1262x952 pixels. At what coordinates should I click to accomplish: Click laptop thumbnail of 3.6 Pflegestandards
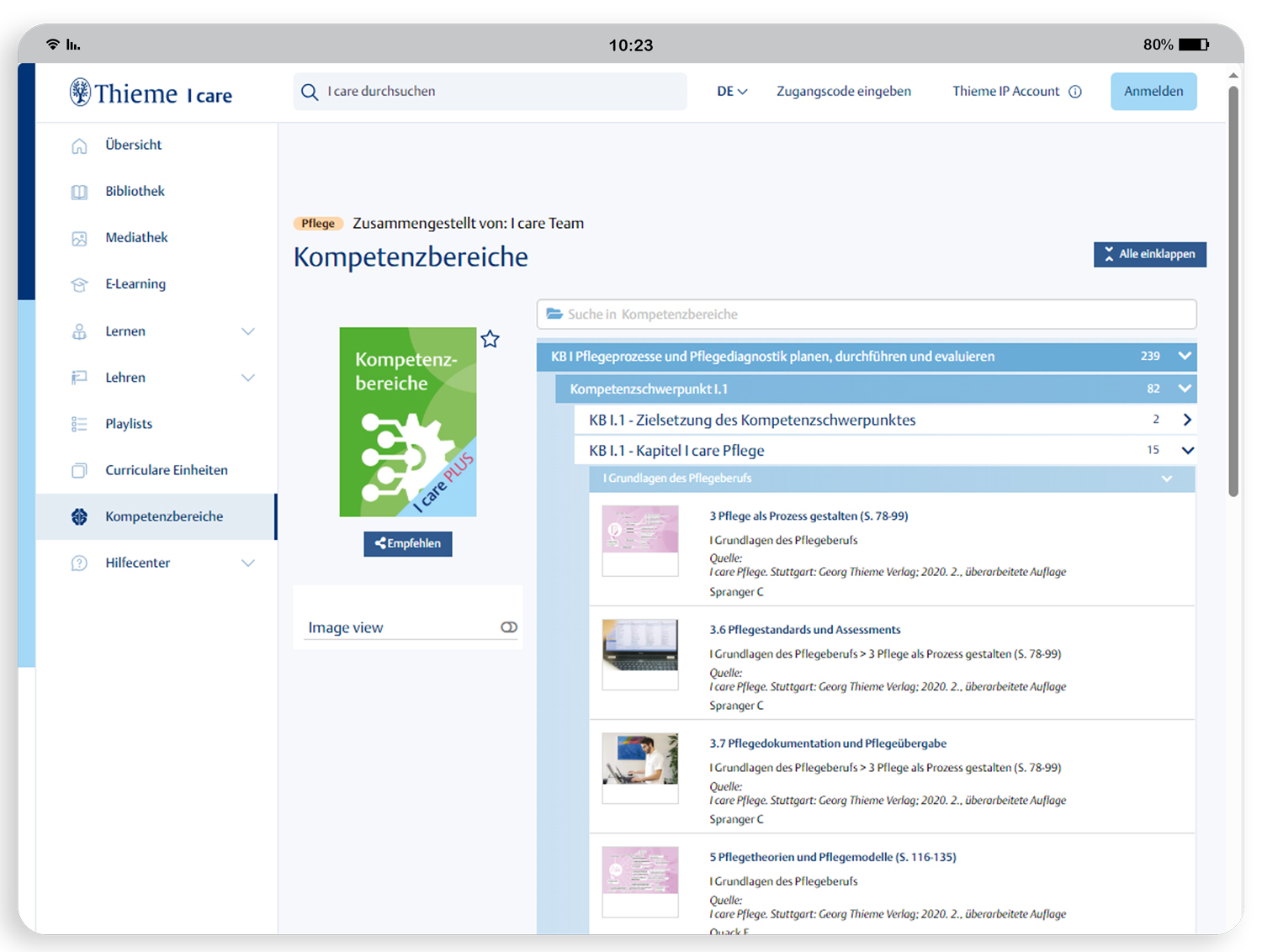[x=640, y=654]
